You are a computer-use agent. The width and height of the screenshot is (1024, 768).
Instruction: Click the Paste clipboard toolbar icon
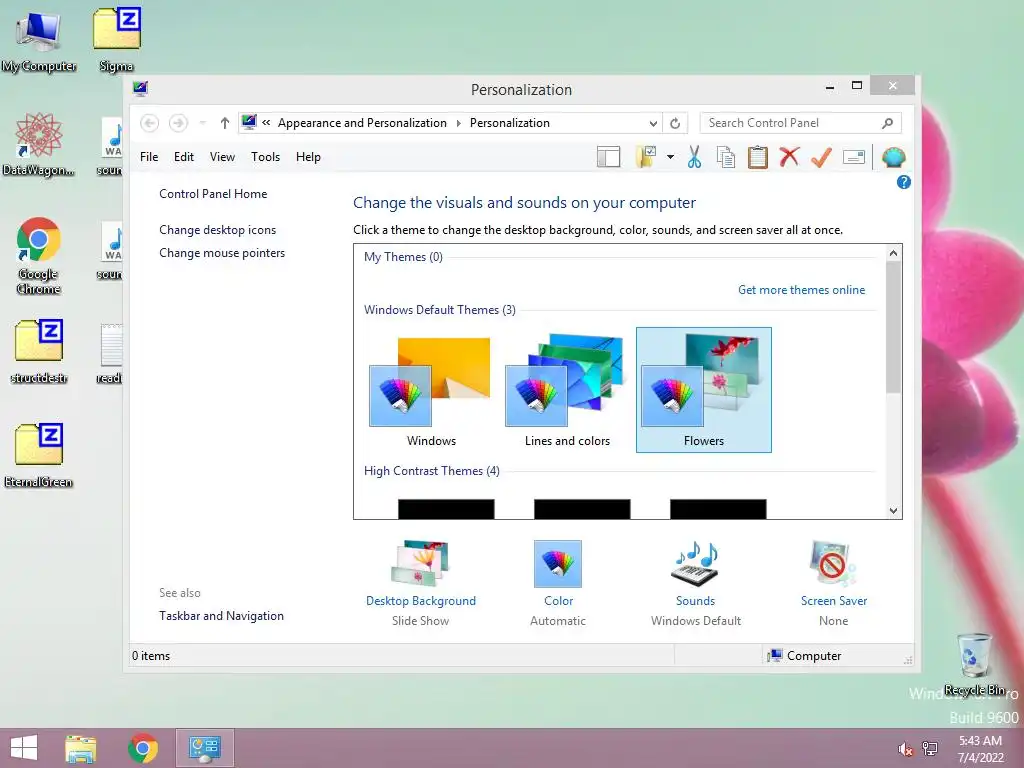(758, 157)
